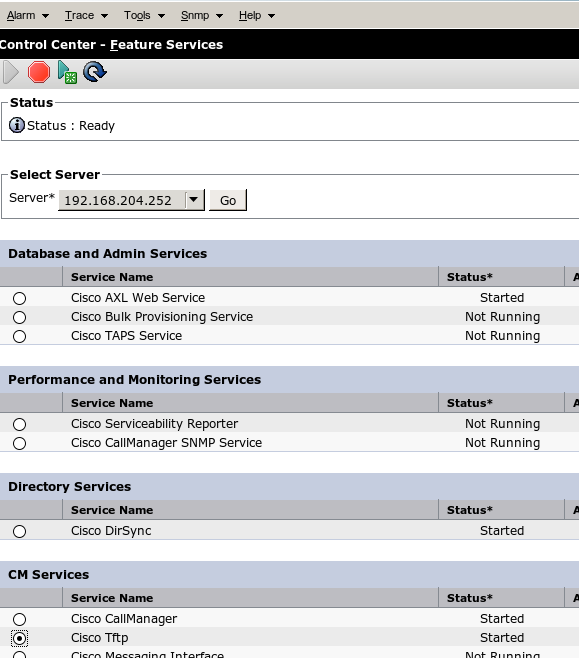Click the Refresh page icon

click(x=95, y=72)
